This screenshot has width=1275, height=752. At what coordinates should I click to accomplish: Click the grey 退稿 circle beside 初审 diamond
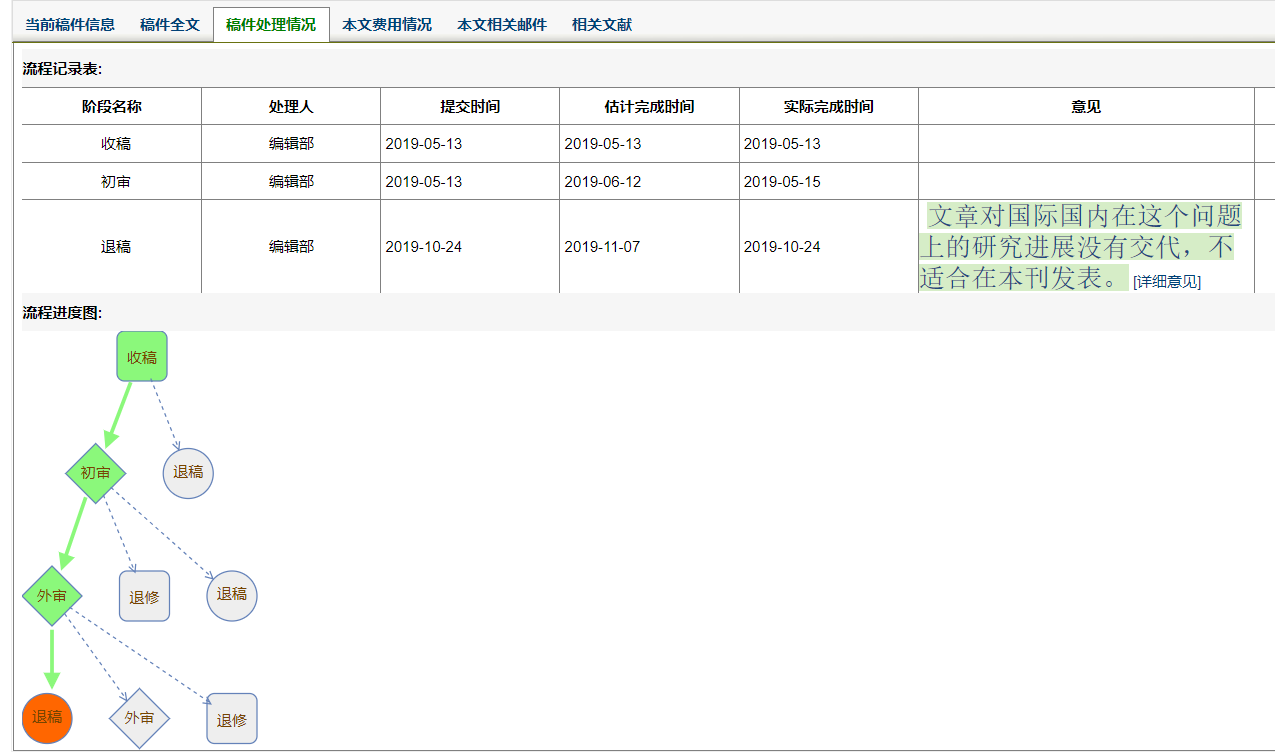188,473
